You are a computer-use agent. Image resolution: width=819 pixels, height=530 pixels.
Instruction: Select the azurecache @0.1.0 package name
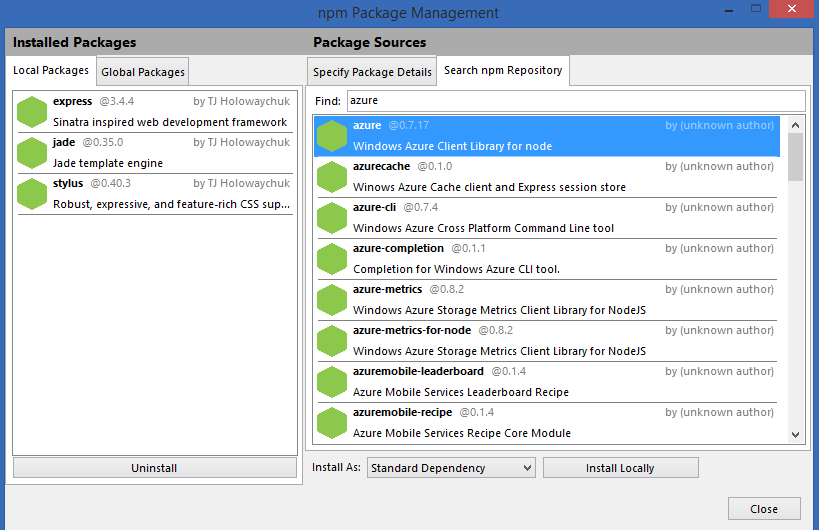381,167
